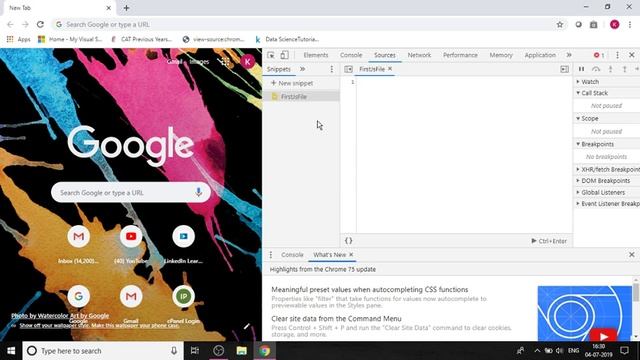Show more navigator tabs next to Snippets
This screenshot has width=640, height=360.
[302, 69]
